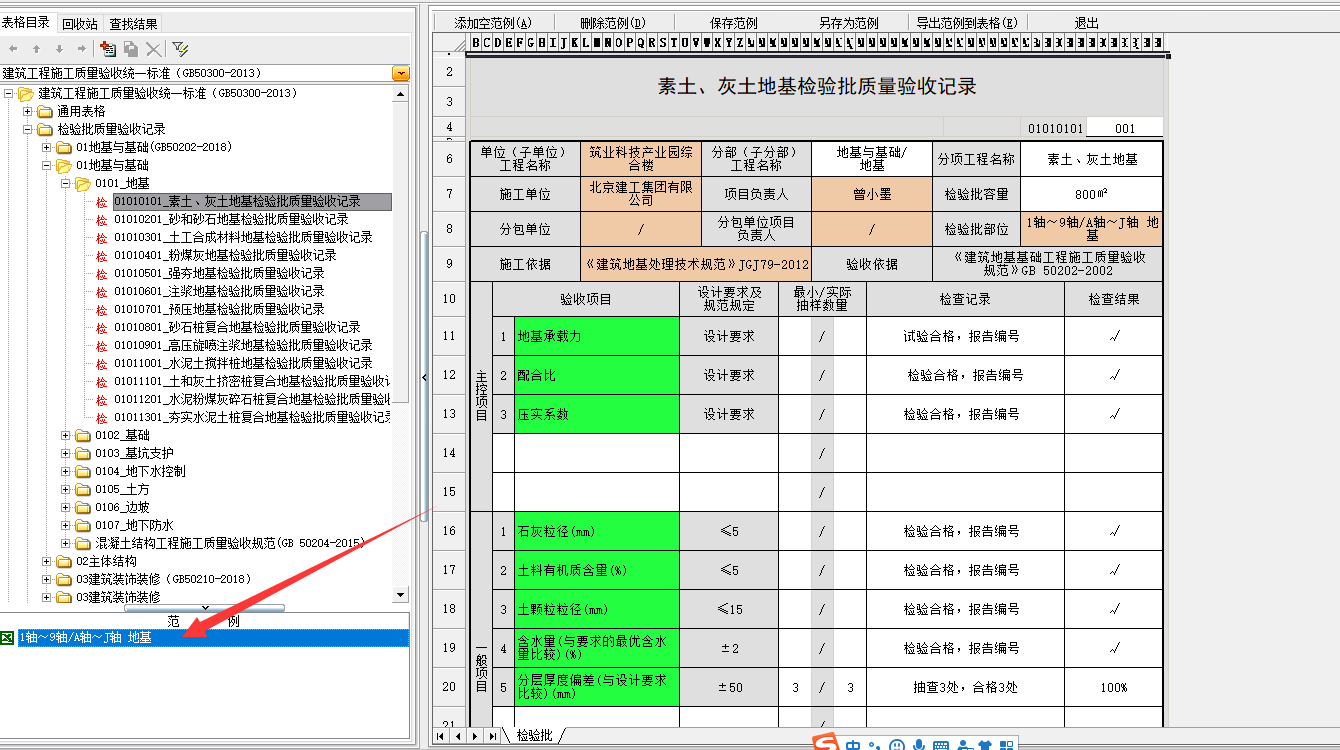The image size is (1340, 750).
Task: Click the folder icon of 通用表格
Action: (x=45, y=111)
